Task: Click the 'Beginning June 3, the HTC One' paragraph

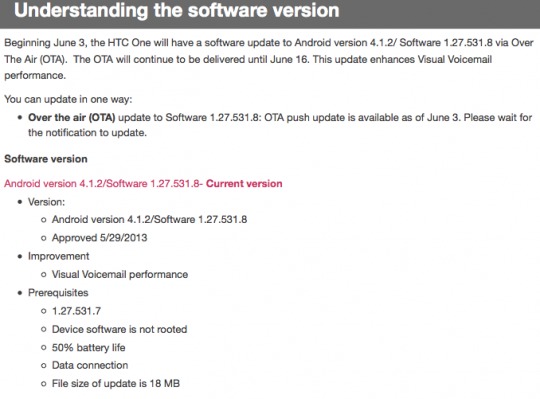Action: point(269,59)
